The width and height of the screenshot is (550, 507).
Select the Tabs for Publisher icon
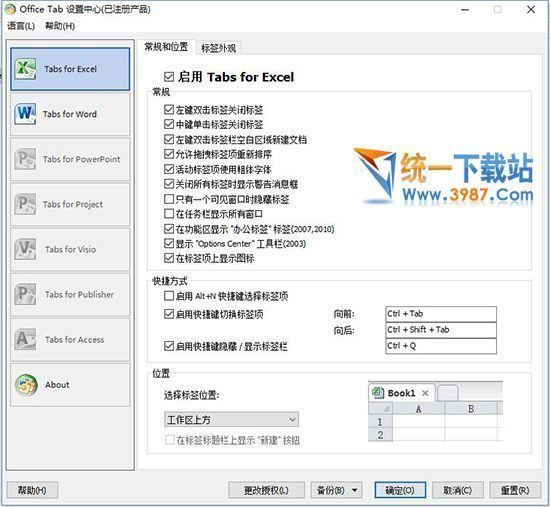[x=25, y=294]
